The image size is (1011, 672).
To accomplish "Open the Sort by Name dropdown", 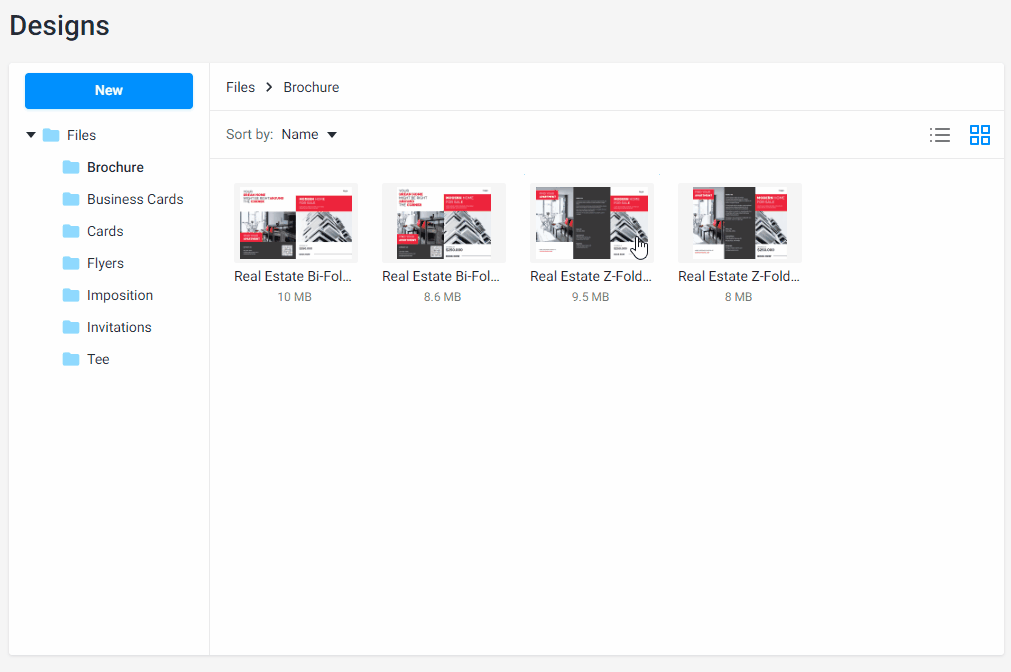I will (309, 135).
